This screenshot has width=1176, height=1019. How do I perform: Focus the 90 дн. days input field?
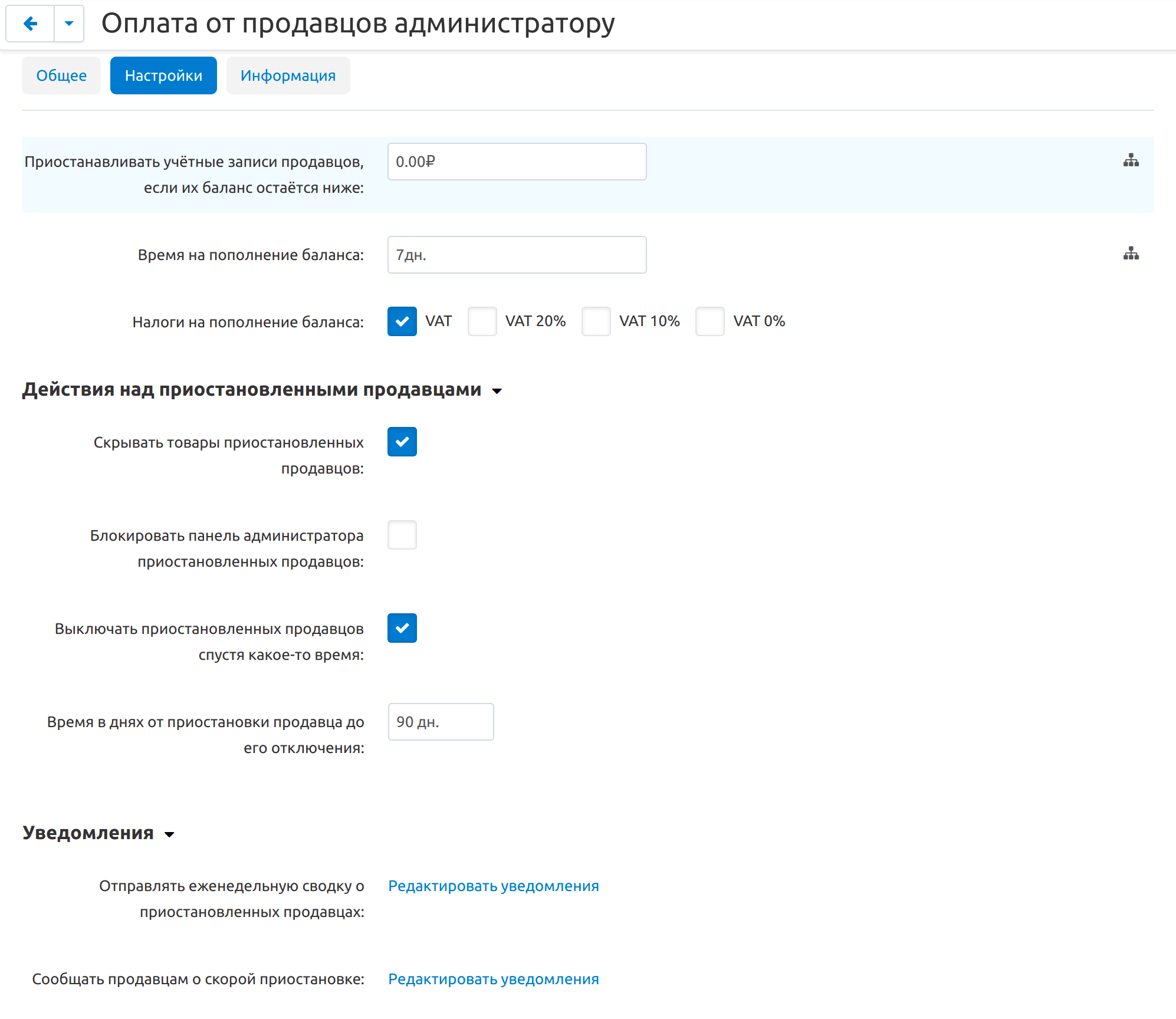[441, 722]
